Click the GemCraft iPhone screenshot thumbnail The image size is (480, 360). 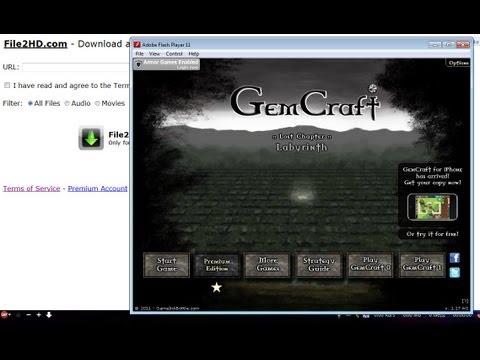click(x=432, y=207)
